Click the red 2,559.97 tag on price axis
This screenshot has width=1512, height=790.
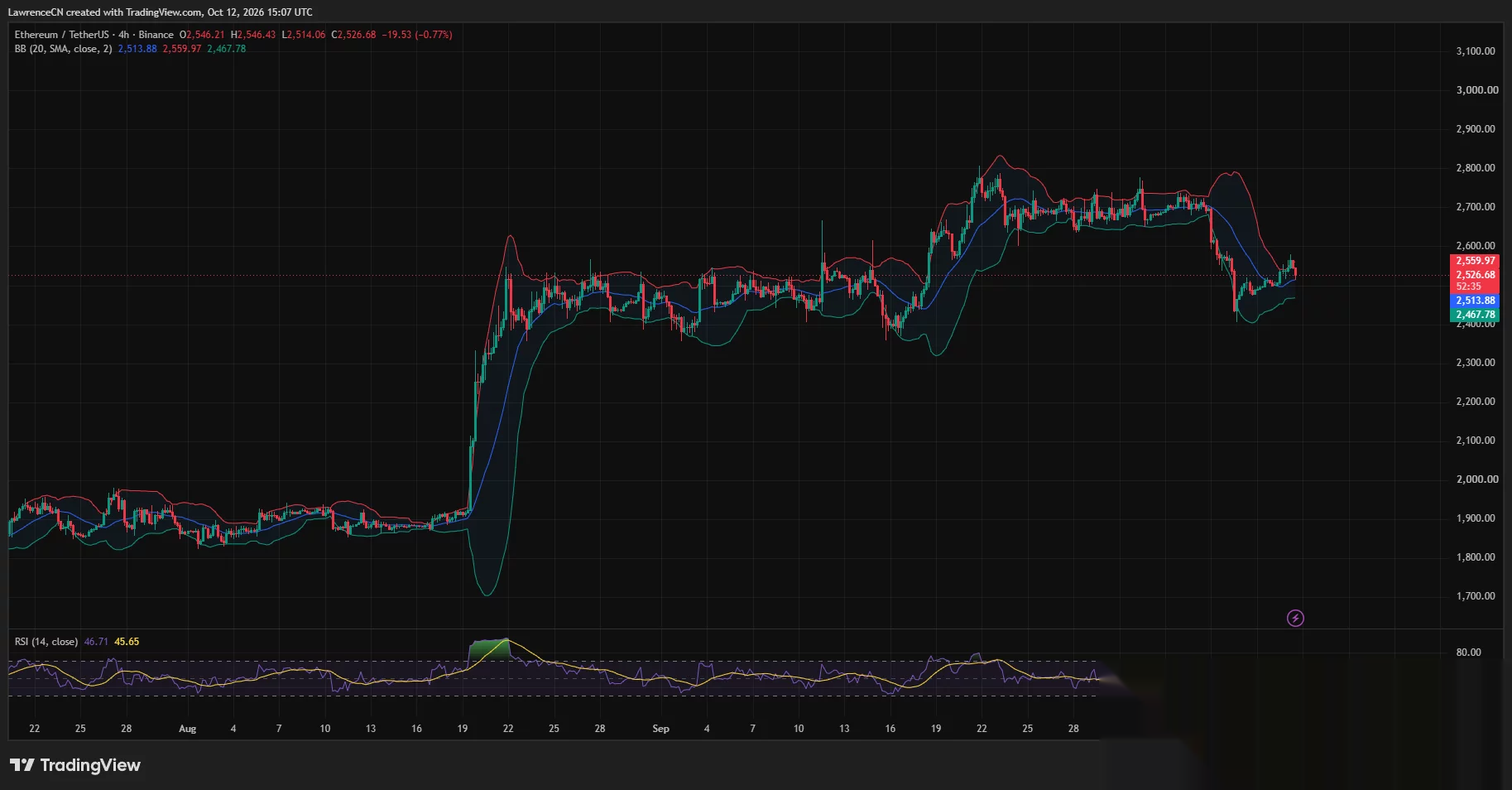[x=1475, y=261]
